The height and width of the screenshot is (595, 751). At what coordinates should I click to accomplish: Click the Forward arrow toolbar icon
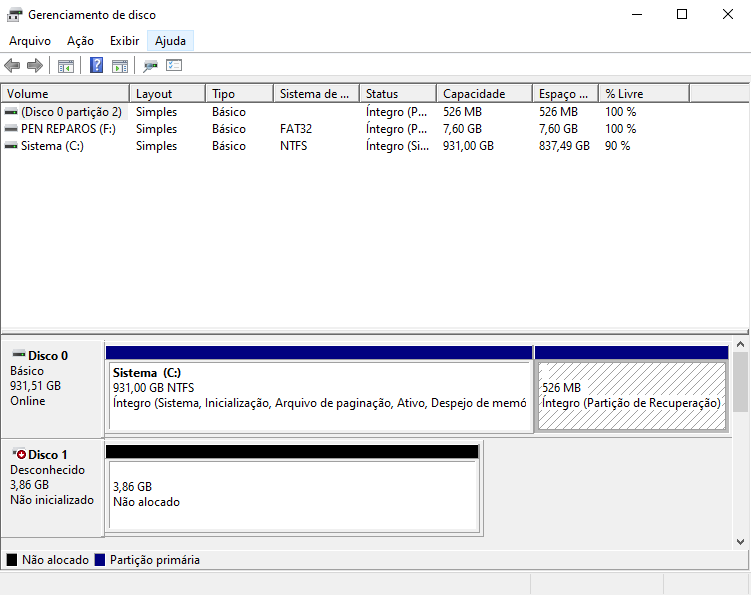(x=35, y=66)
